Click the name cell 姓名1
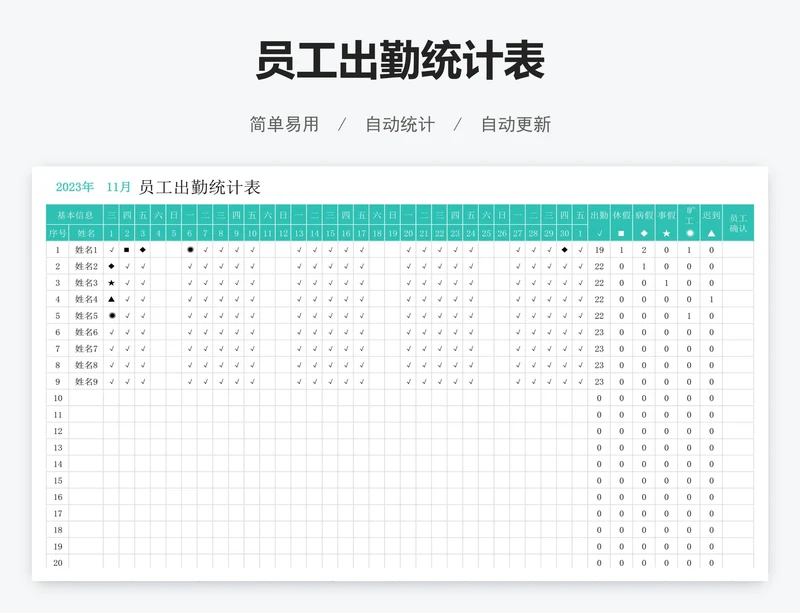800x613 pixels. click(86, 250)
